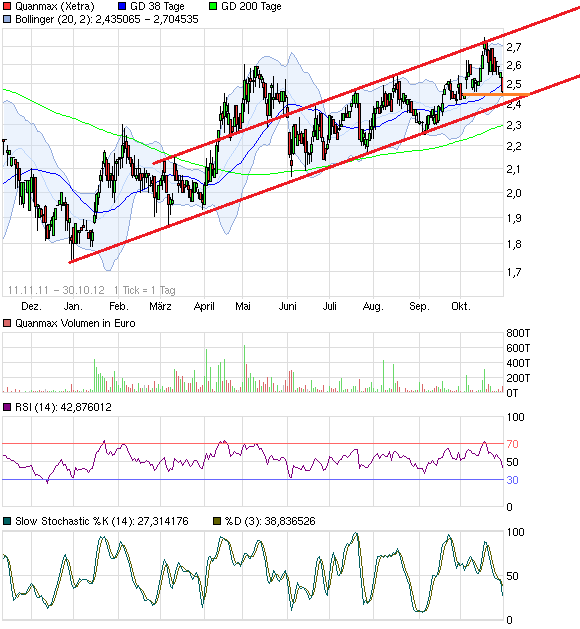This screenshot has height=629, width=580.
Task: Click the '1 Tick = 1 Tag' note
Action: tap(144, 290)
